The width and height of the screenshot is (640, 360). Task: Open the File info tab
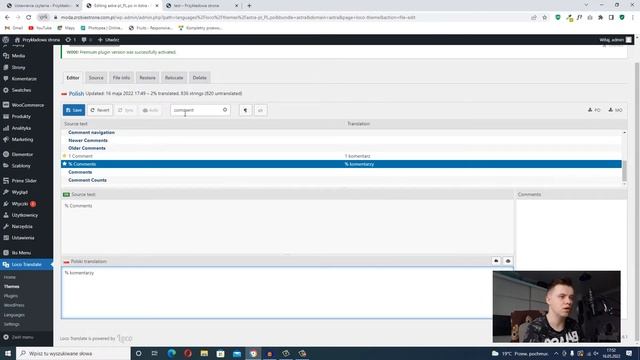(121, 78)
